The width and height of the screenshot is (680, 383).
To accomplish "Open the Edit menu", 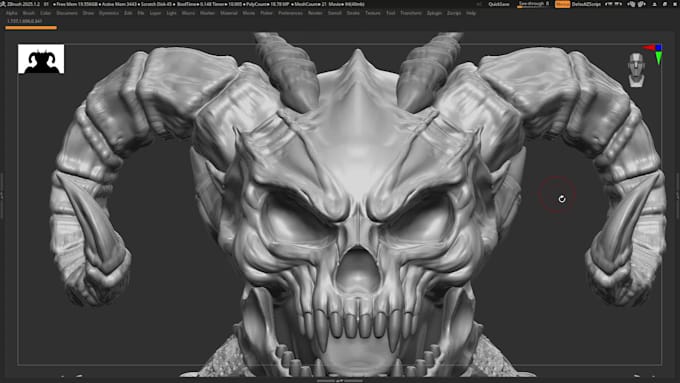I will (x=128, y=13).
